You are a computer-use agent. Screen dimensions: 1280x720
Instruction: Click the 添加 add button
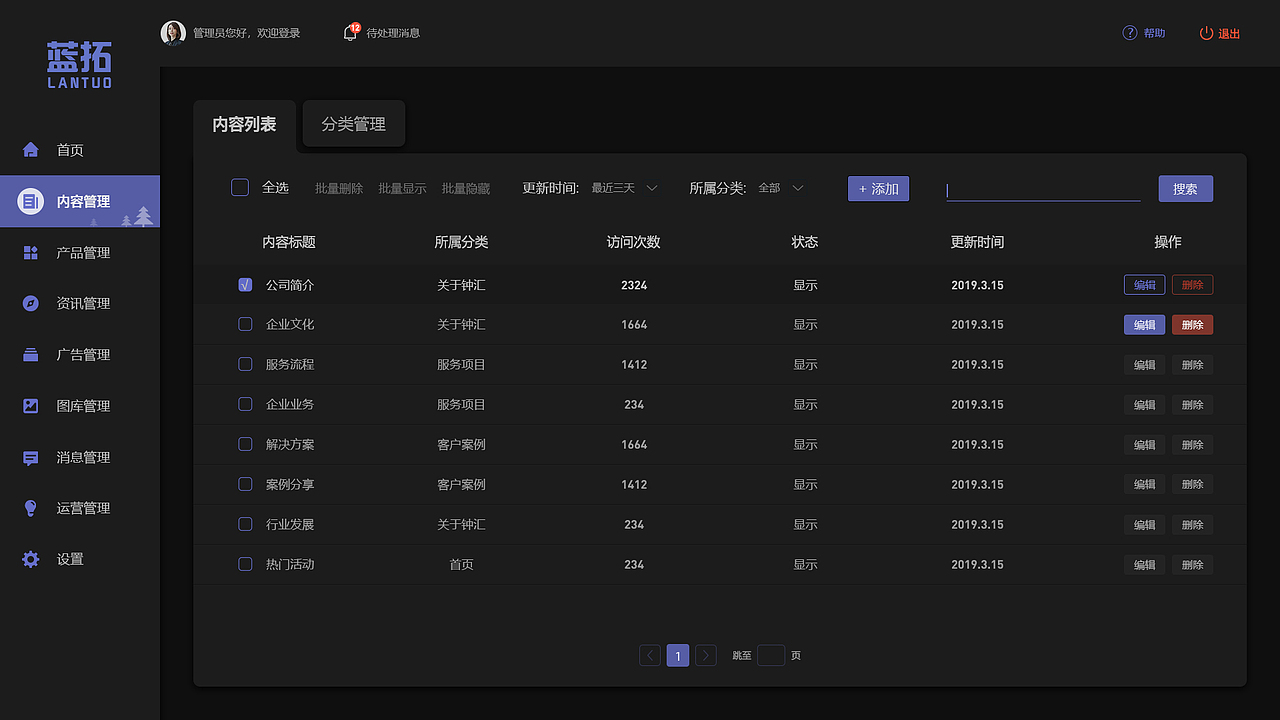[878, 188]
